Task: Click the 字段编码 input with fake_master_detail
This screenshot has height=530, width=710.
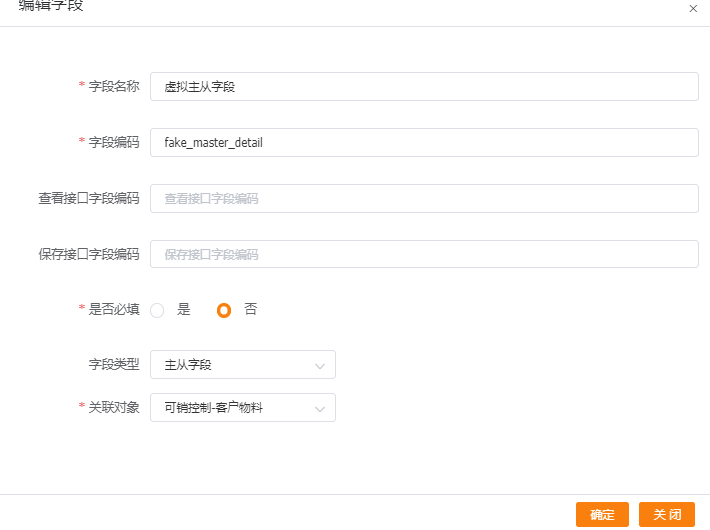Action: [x=424, y=143]
